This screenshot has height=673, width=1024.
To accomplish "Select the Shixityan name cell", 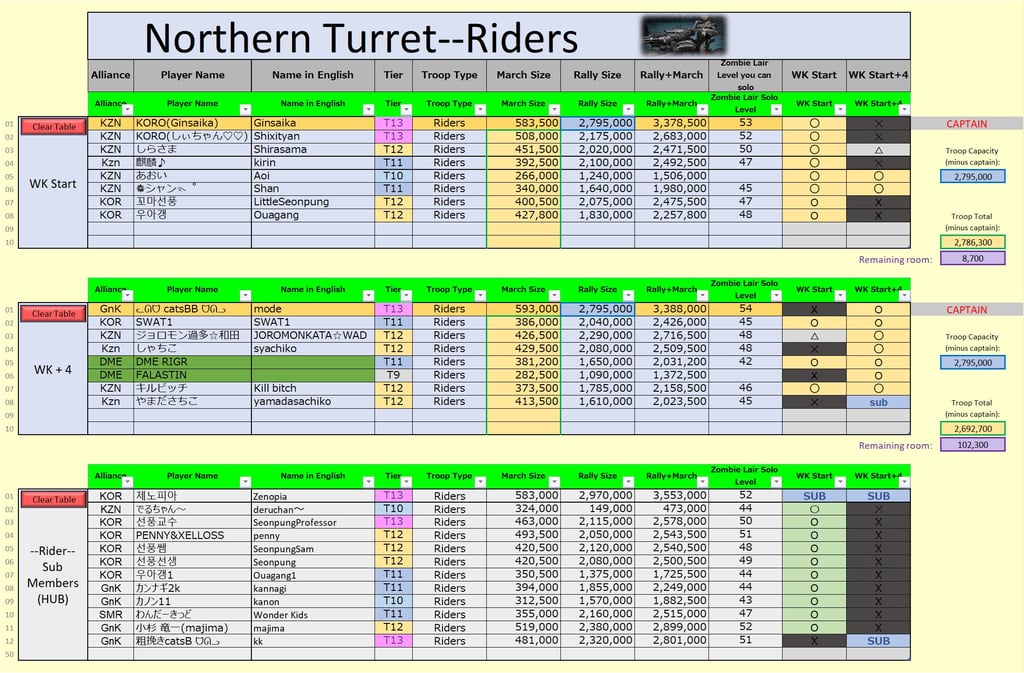I will tap(313, 136).
